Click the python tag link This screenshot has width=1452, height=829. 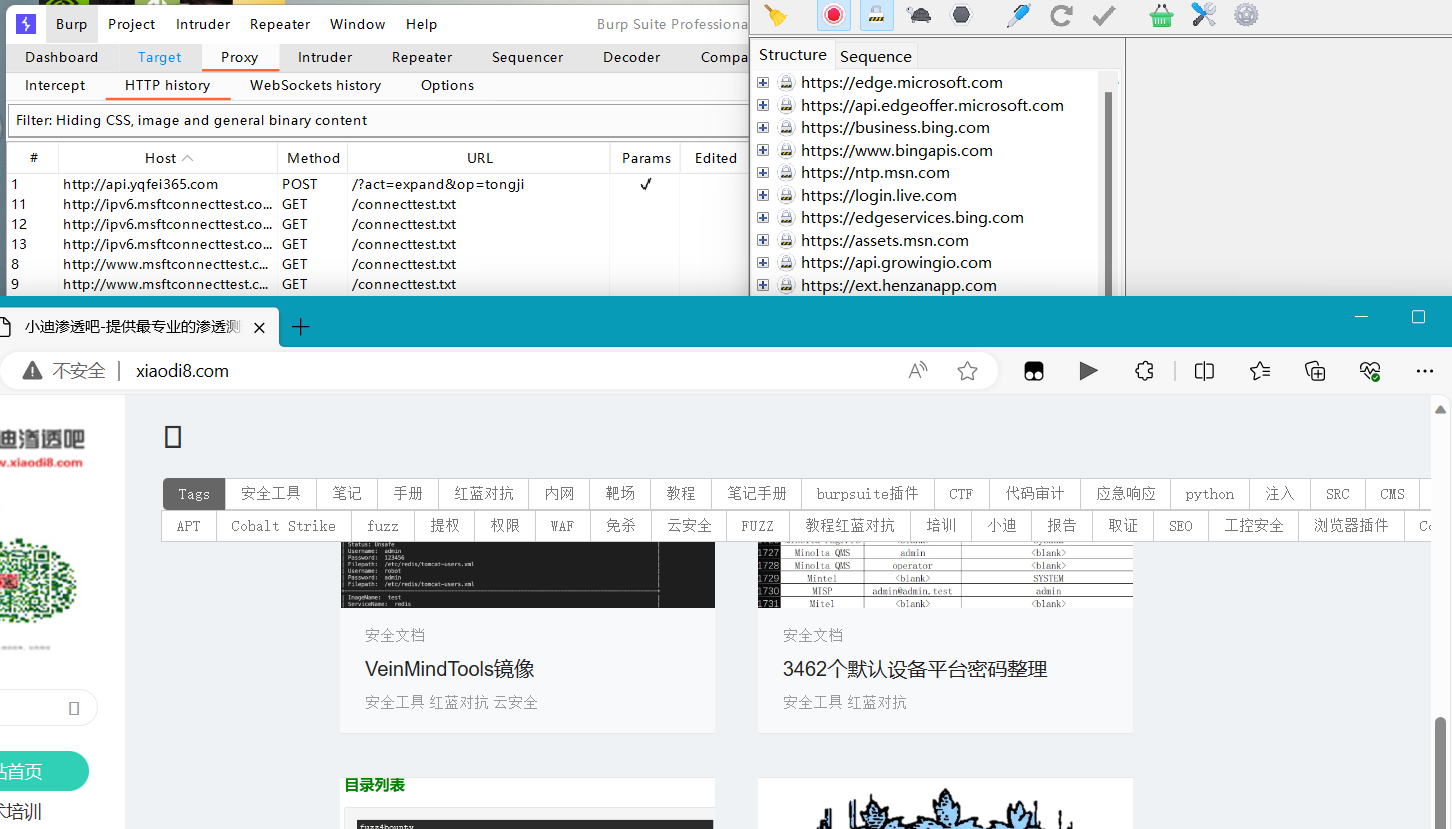click(1209, 494)
